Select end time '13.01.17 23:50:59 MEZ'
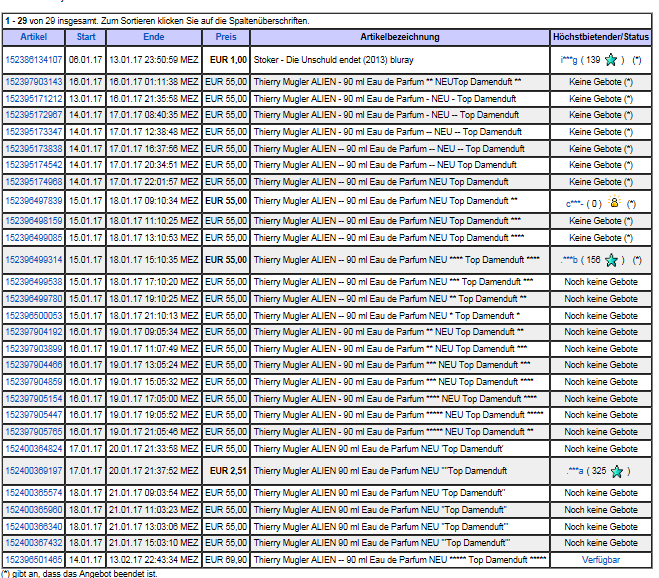659x578 pixels. [x=153, y=60]
